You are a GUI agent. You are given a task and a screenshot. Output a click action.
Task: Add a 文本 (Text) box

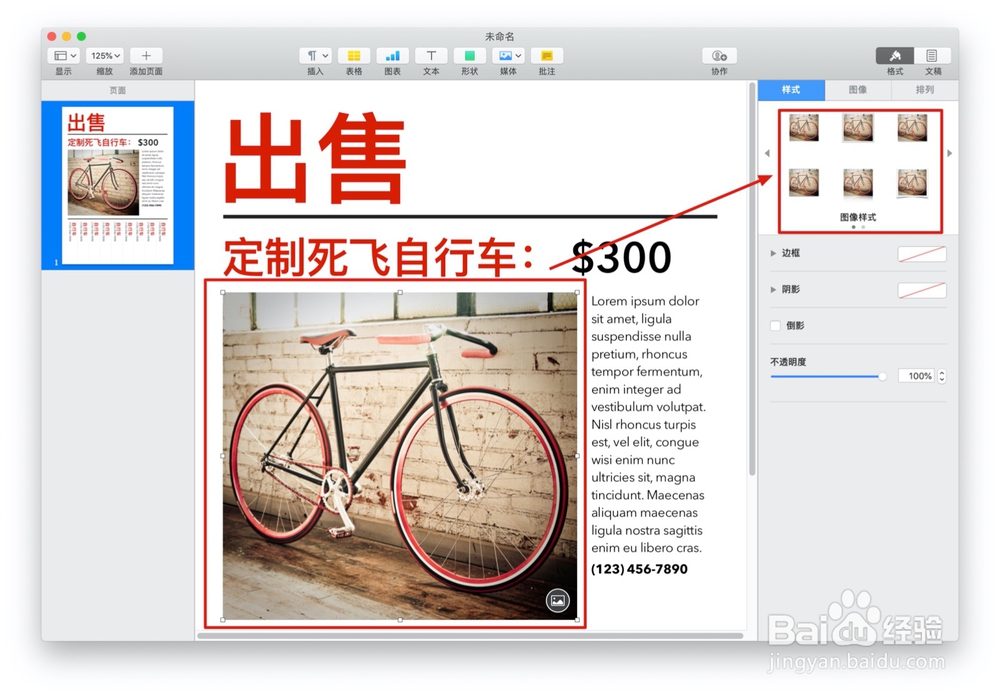click(430, 56)
